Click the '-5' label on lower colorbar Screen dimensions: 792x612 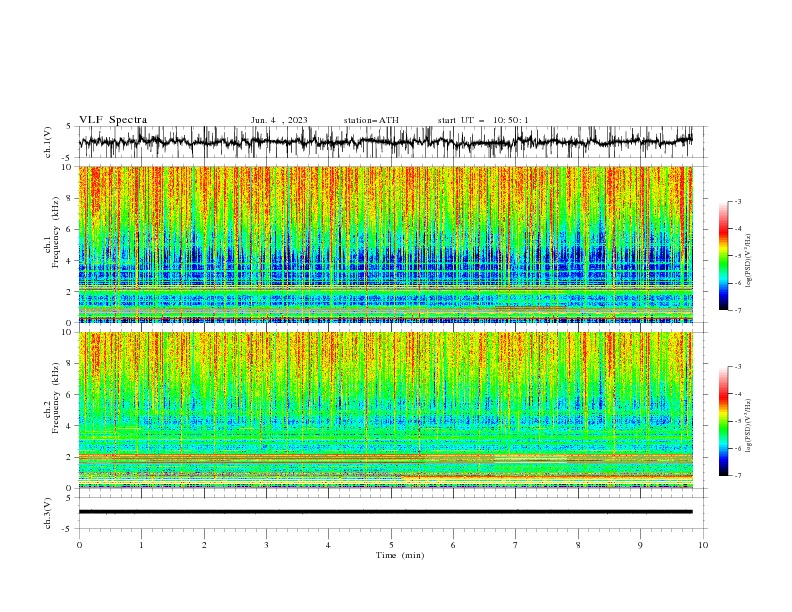click(738, 421)
